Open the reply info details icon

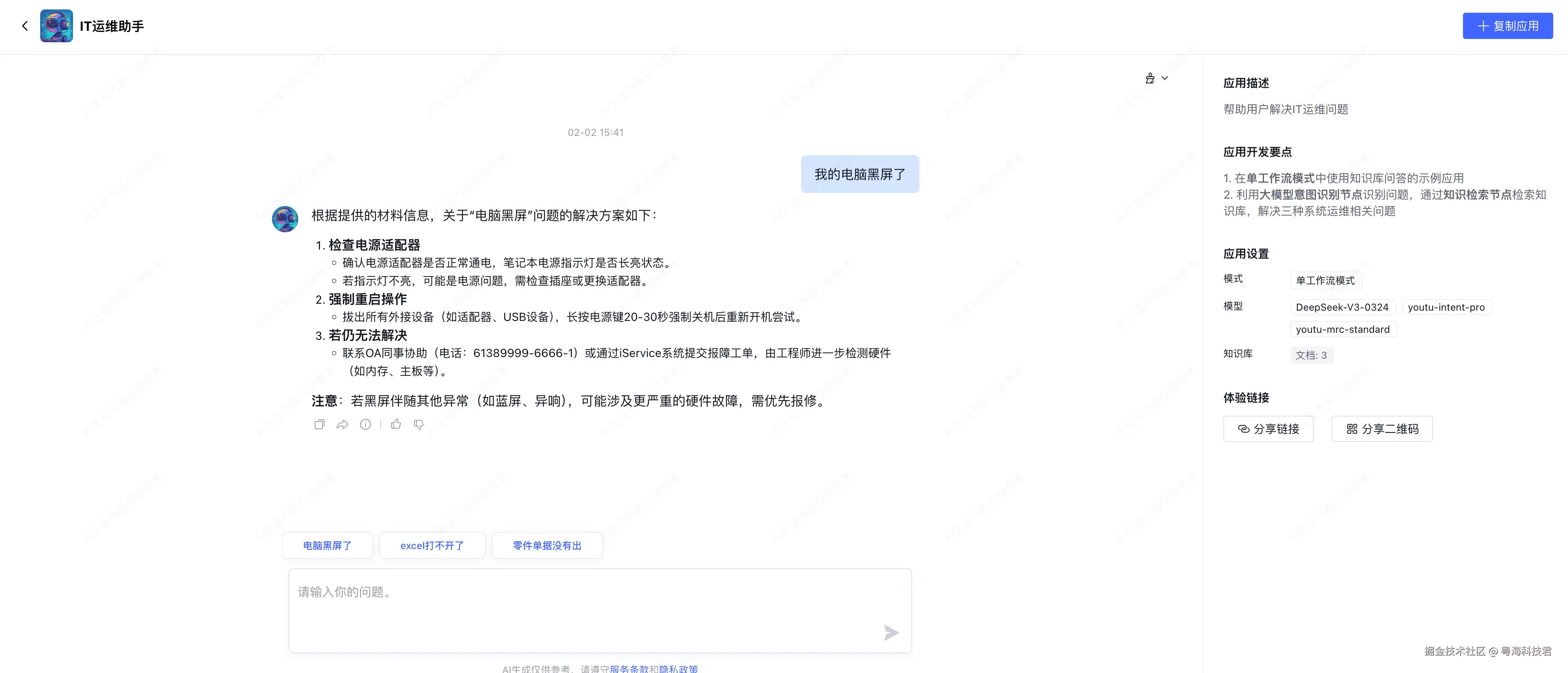pos(365,424)
